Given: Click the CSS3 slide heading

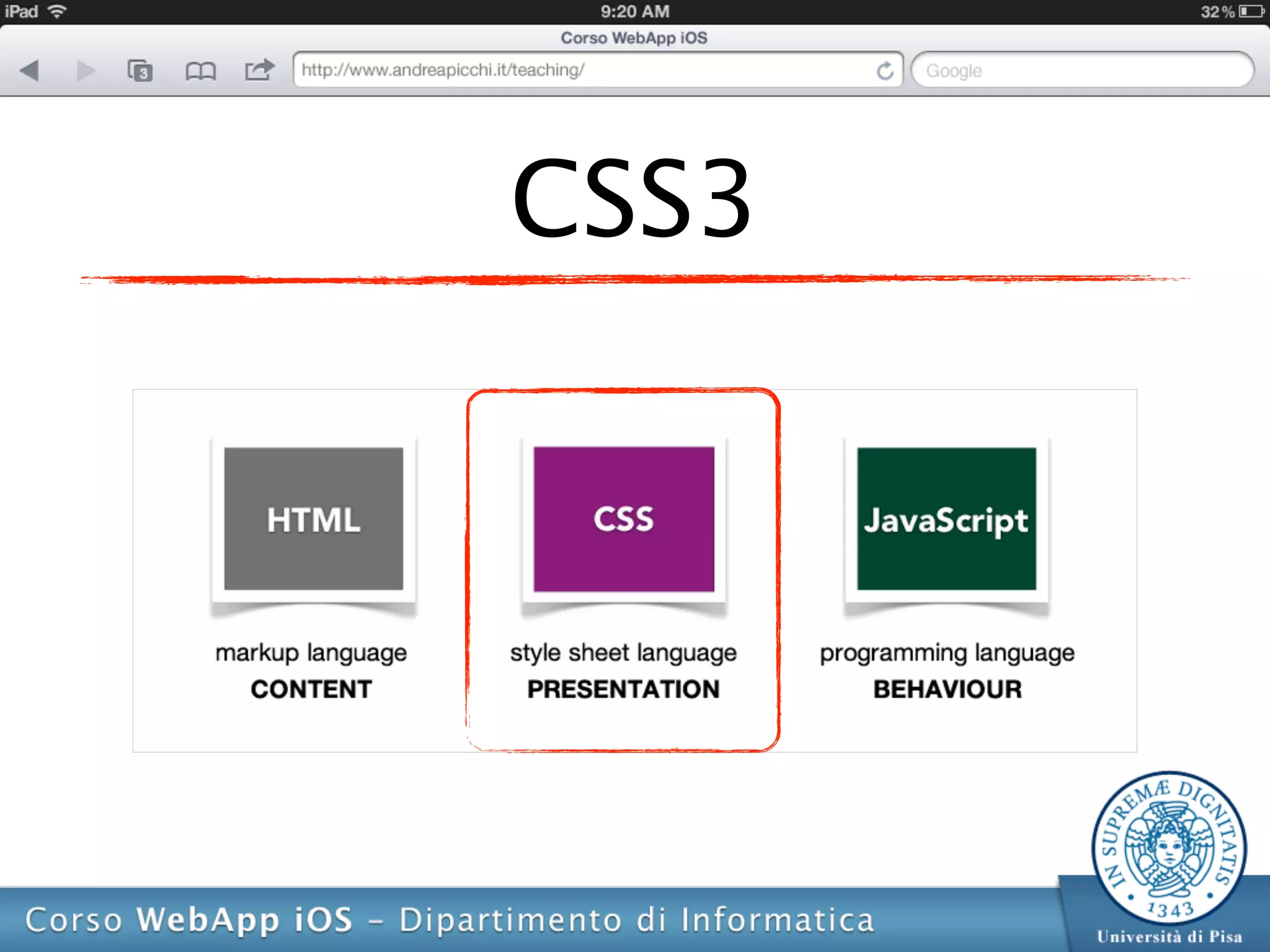Looking at the screenshot, I should [632, 198].
